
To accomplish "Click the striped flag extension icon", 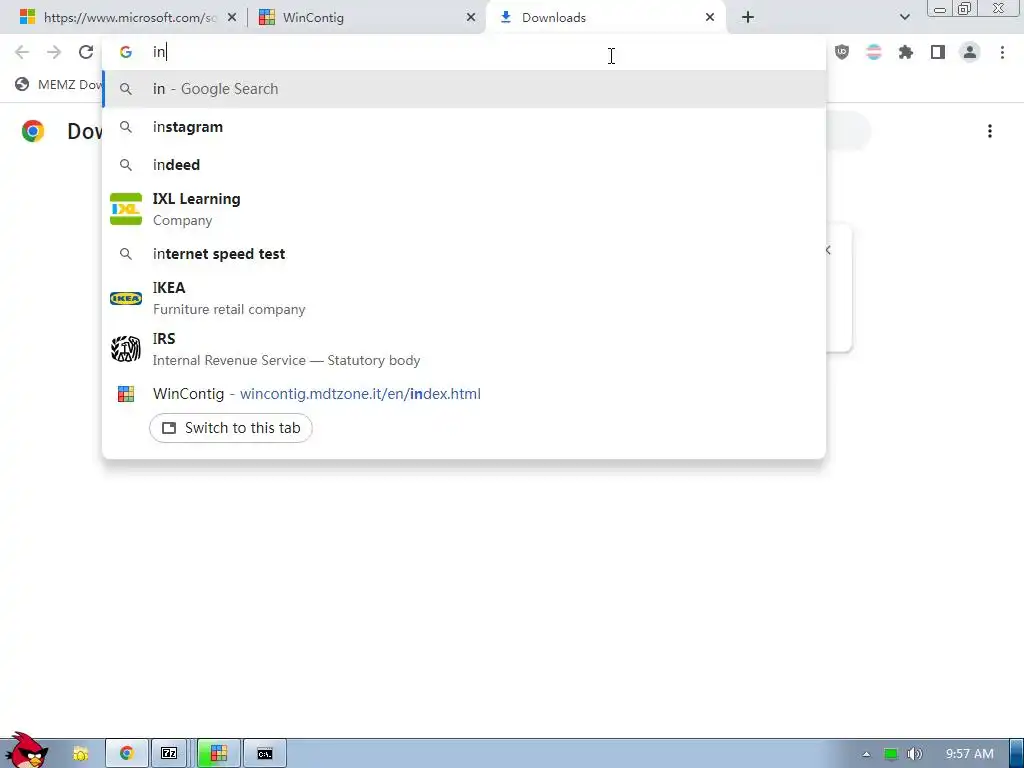I will pyautogui.click(x=874, y=52).
